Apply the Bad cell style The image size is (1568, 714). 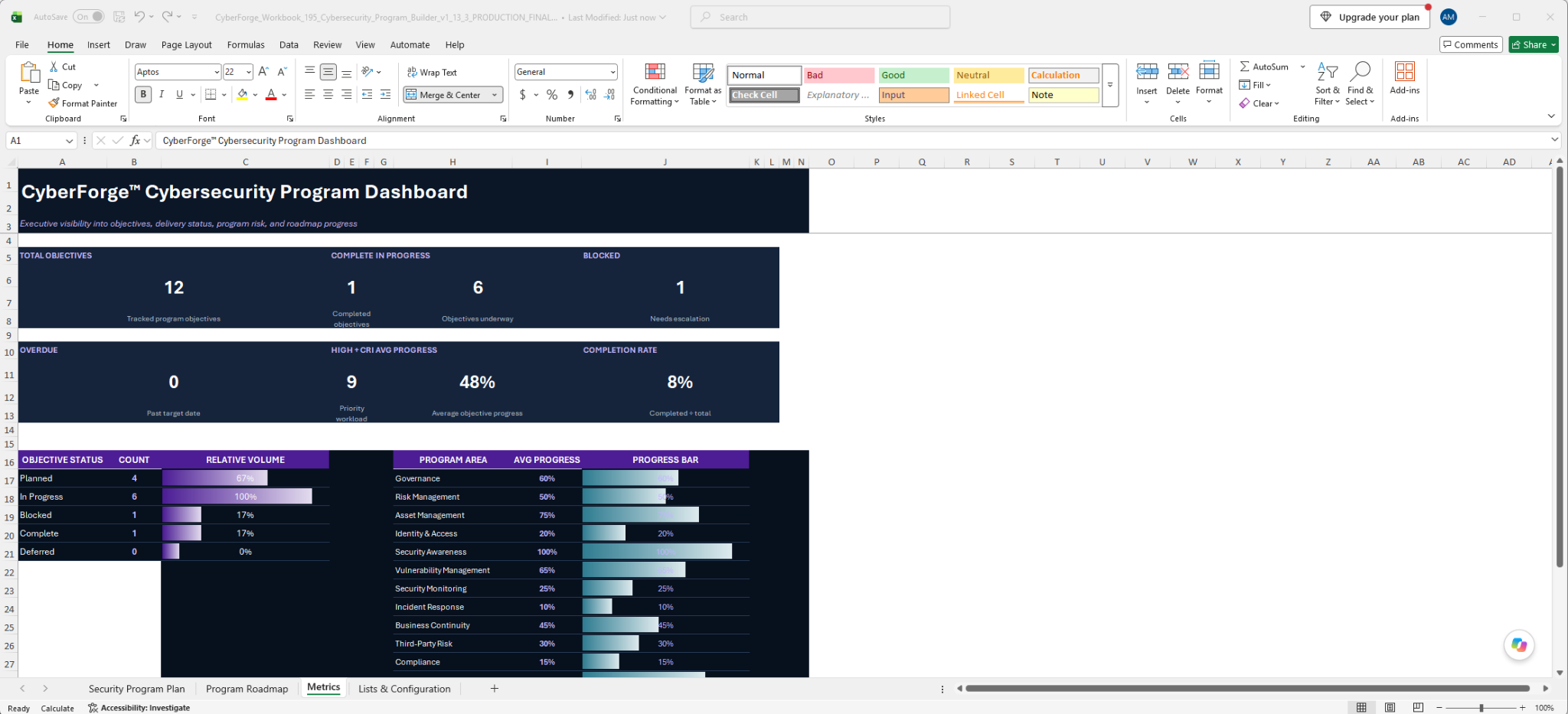point(839,75)
